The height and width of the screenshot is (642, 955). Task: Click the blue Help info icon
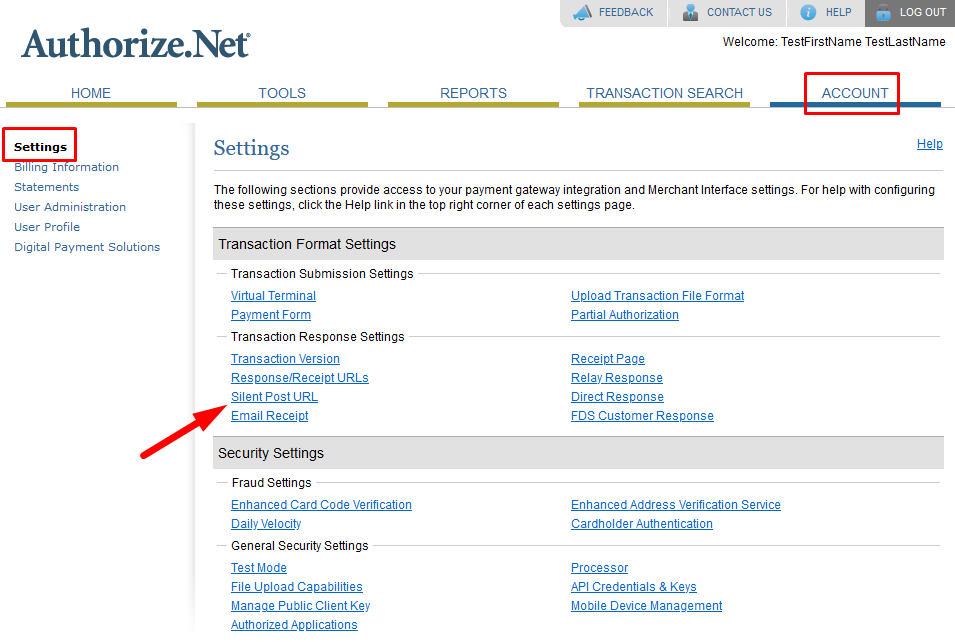tap(808, 13)
